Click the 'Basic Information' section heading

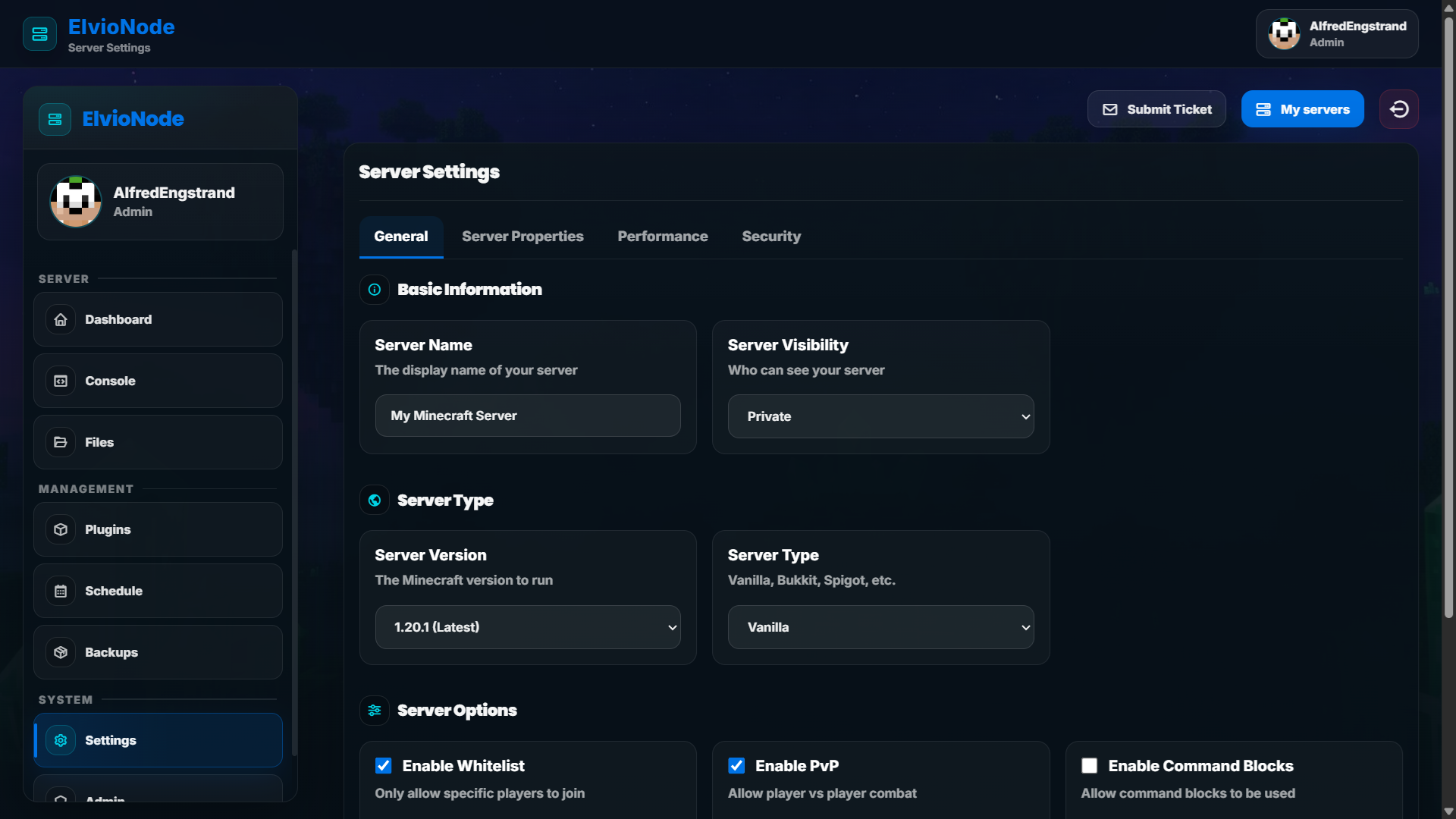pos(469,289)
